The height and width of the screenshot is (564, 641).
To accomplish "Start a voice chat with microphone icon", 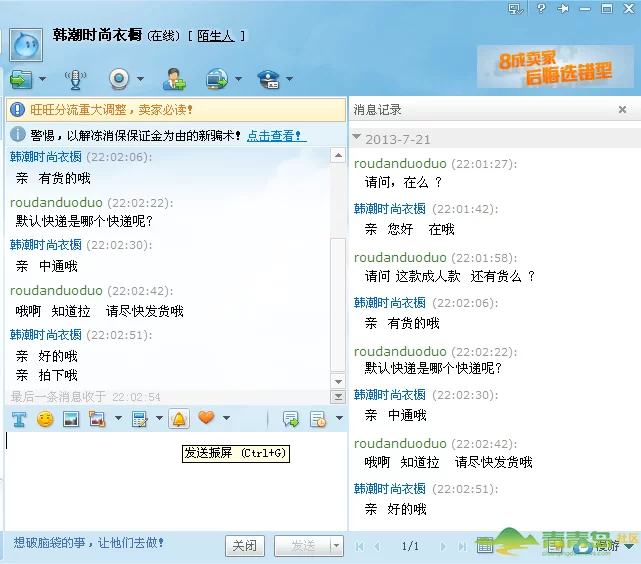I will [x=75, y=79].
